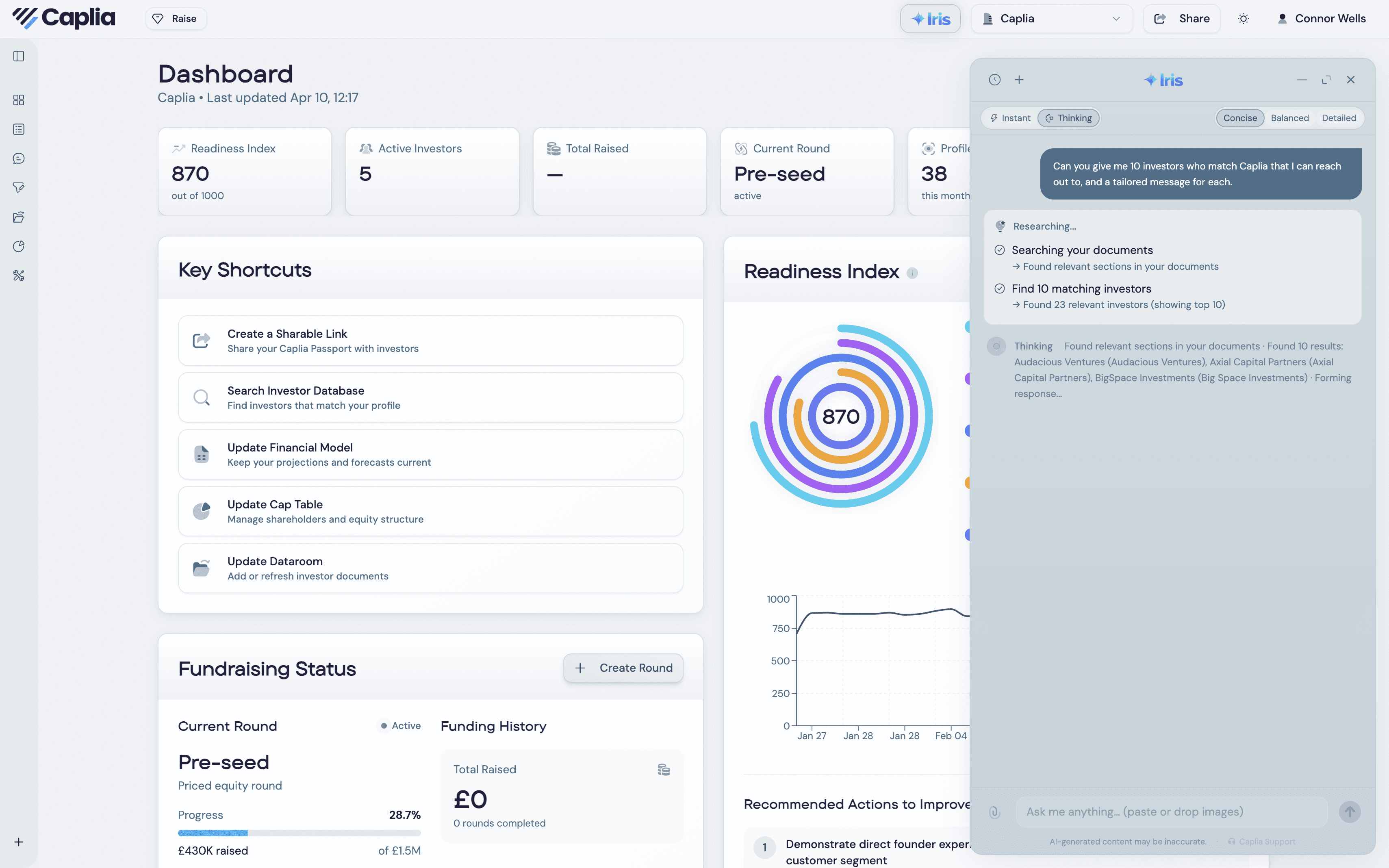
Task: Click the user message bubble in Iris
Action: coord(1201,174)
